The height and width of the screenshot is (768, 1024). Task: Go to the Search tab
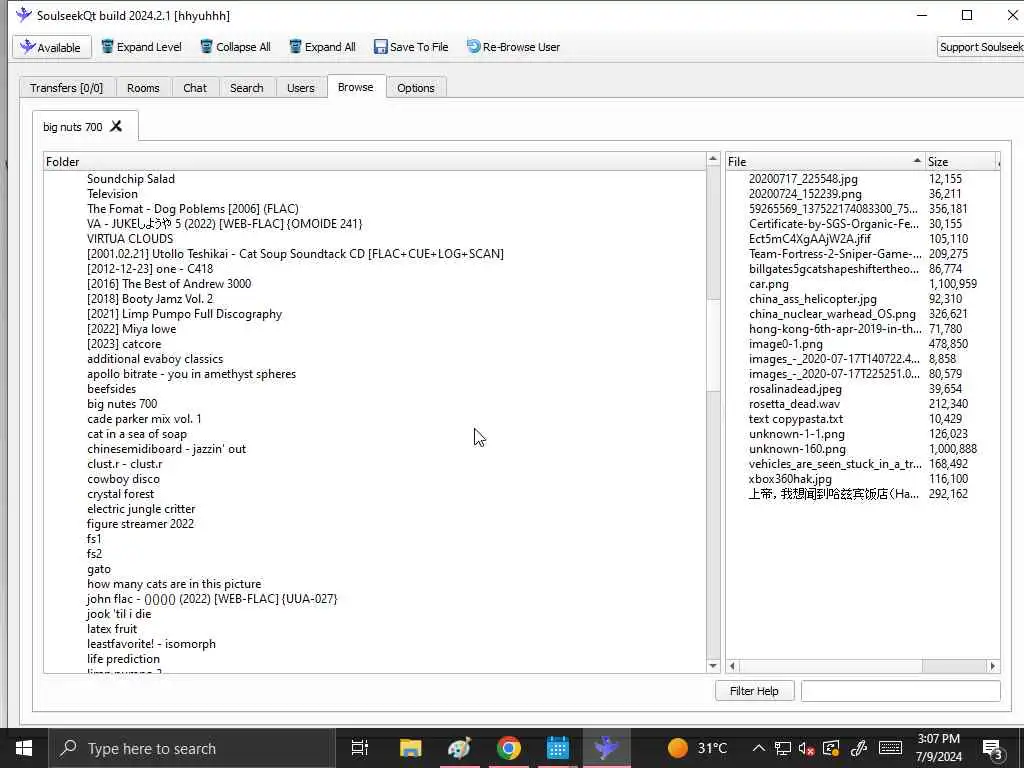pyautogui.click(x=246, y=88)
